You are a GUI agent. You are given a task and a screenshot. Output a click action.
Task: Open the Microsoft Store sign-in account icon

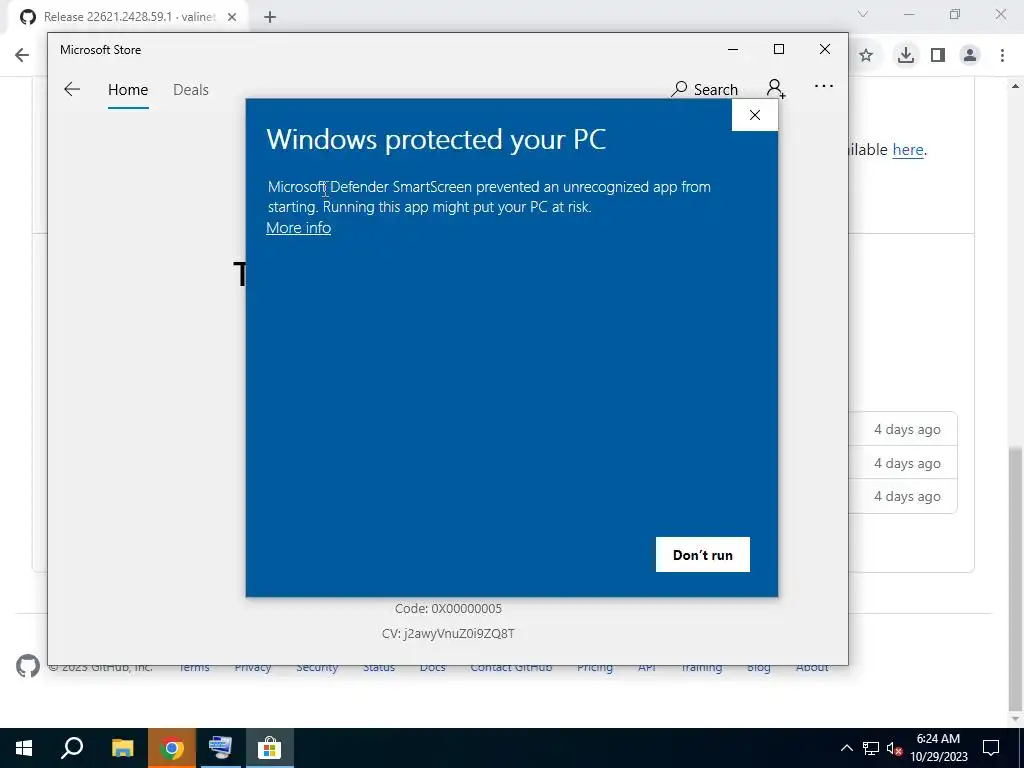775,88
